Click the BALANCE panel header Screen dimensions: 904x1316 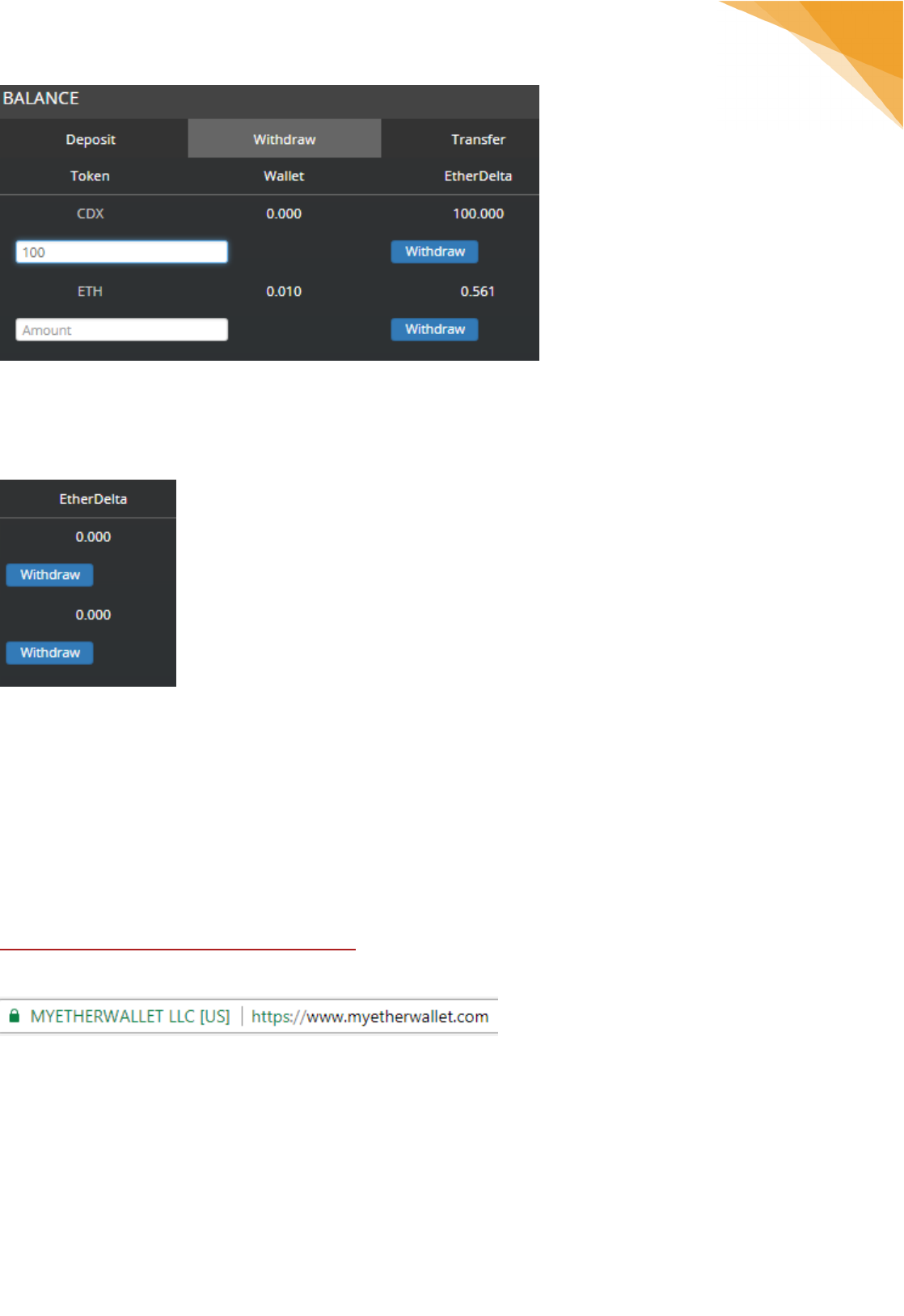click(x=269, y=102)
